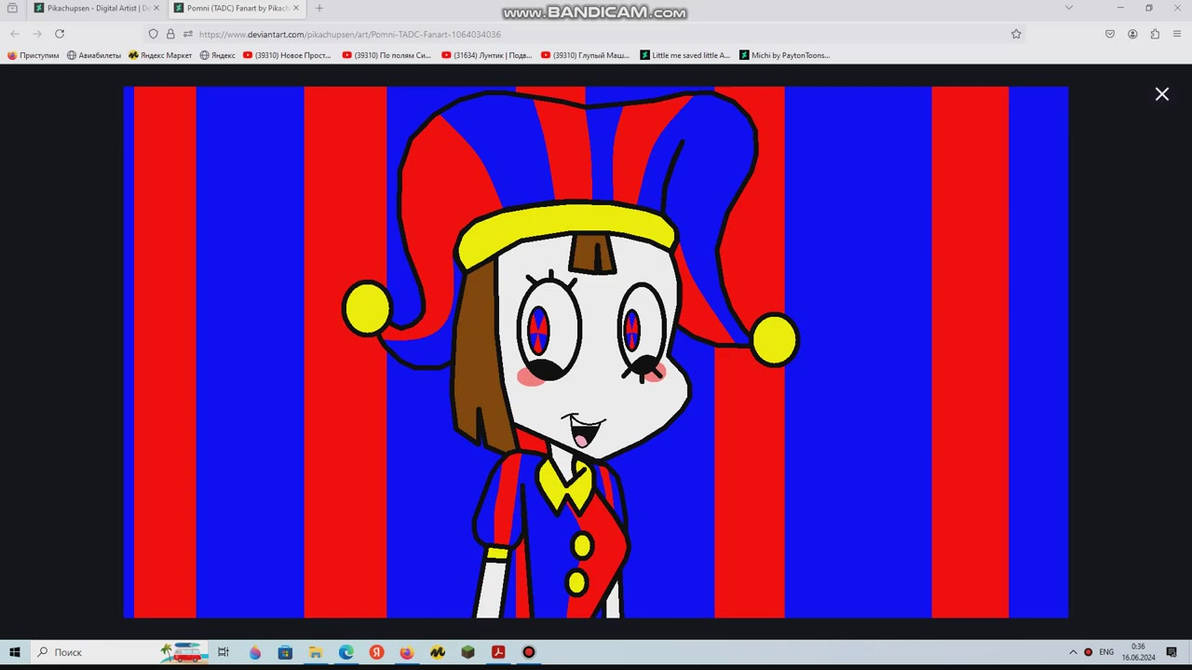Close the fullscreen artwork viewer
Image resolution: width=1192 pixels, height=670 pixels.
click(x=1162, y=94)
